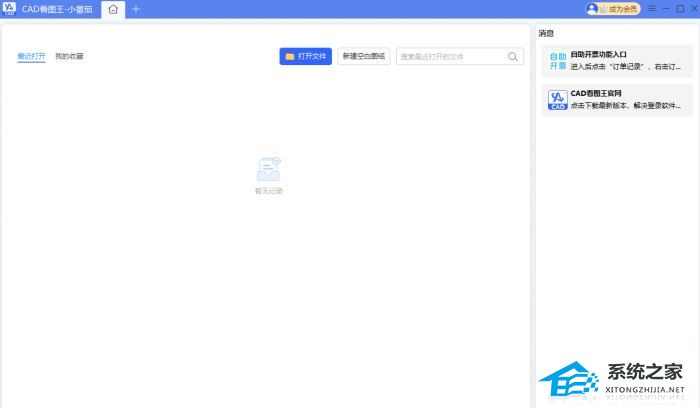Maximize the window
700x408 pixels.
[x=679, y=8]
